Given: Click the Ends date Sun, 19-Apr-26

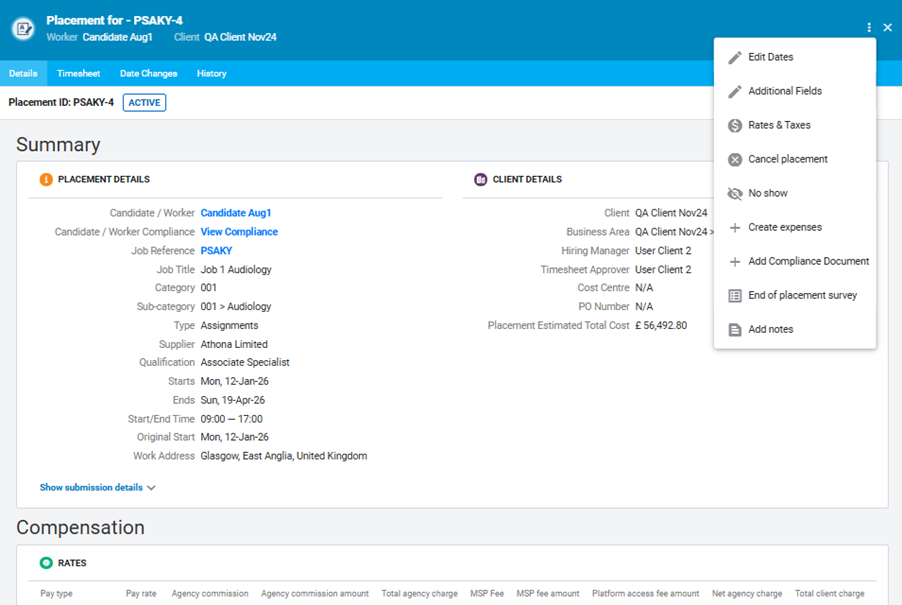Looking at the screenshot, I should tap(232, 400).
